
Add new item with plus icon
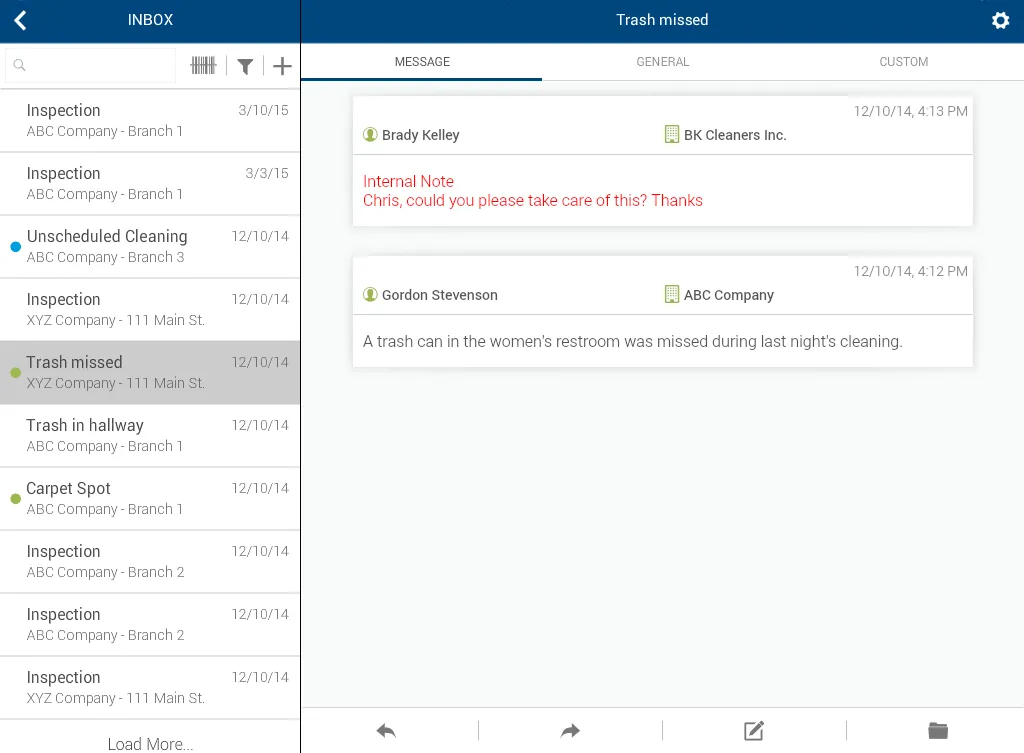coord(283,66)
